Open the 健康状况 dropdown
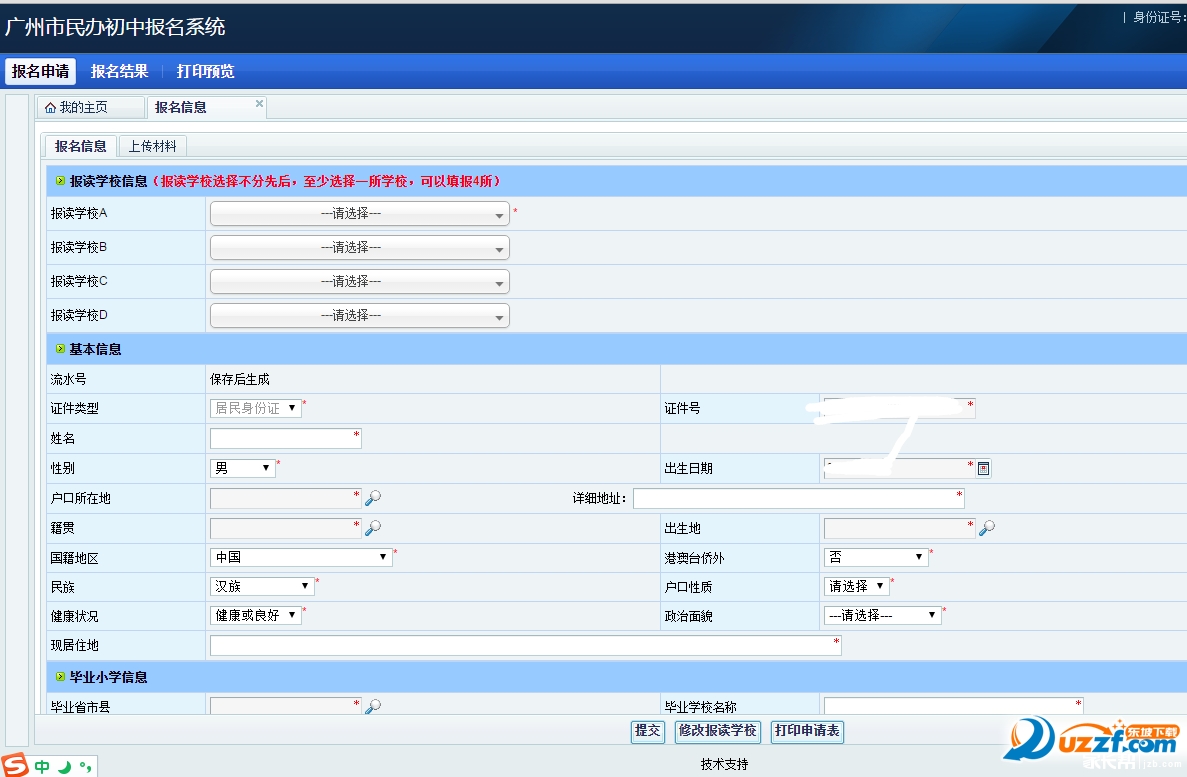The image size is (1187, 777). click(x=255, y=616)
